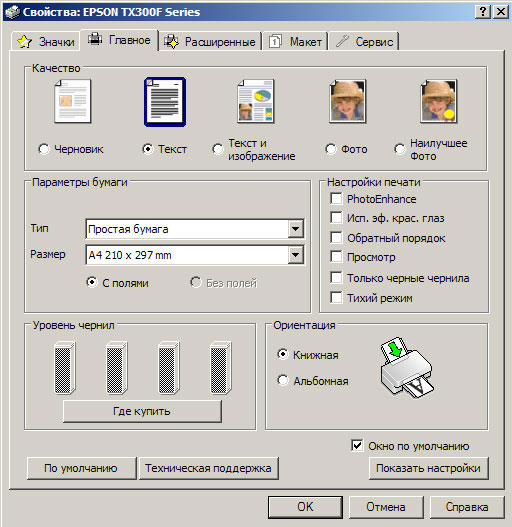The height and width of the screenshot is (527, 512).
Task: Enable the Только черные чернила checkbox
Action: click(336, 278)
